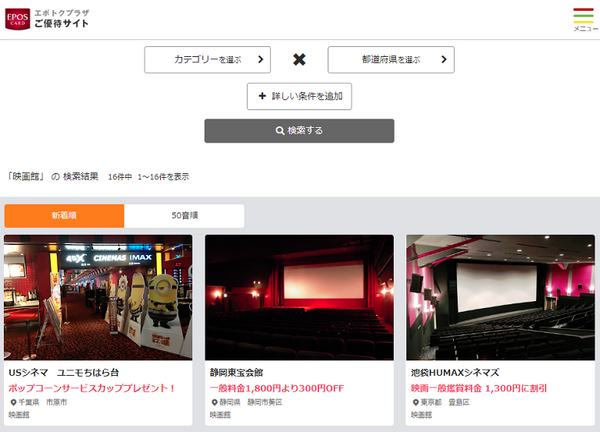Screen dimensions: 600x432
Task: Click the 静岡東宝会館 title
Action: click(236, 373)
